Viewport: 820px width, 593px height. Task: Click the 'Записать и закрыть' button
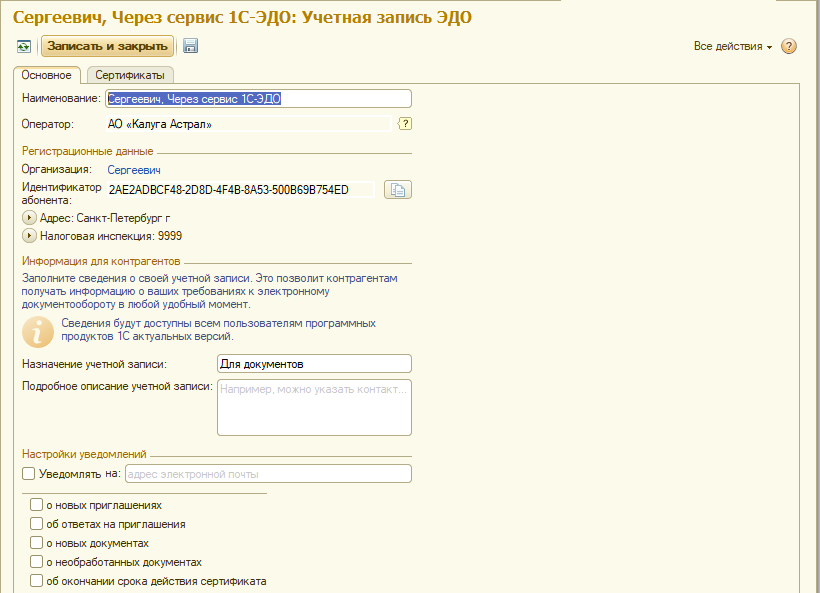107,46
